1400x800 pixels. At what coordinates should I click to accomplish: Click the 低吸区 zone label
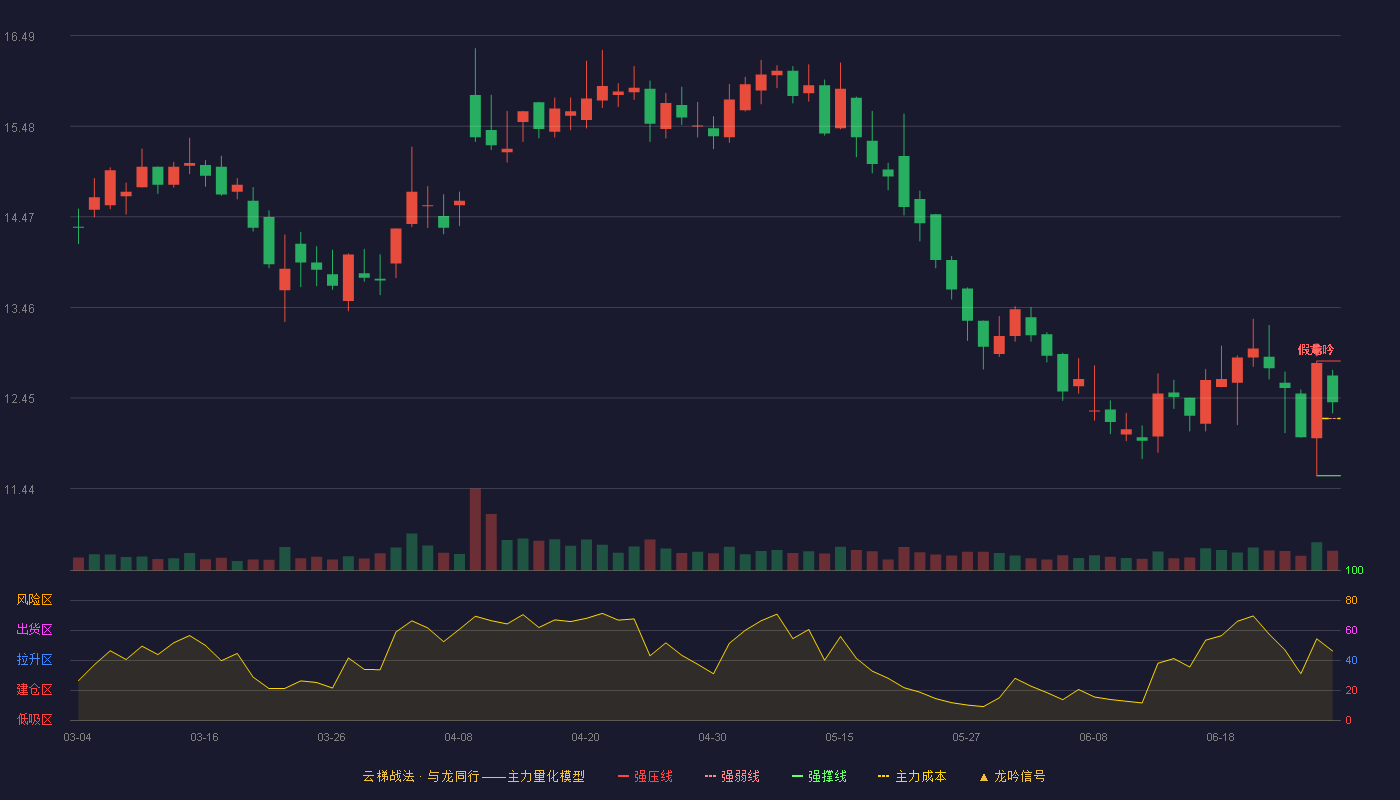(34, 720)
